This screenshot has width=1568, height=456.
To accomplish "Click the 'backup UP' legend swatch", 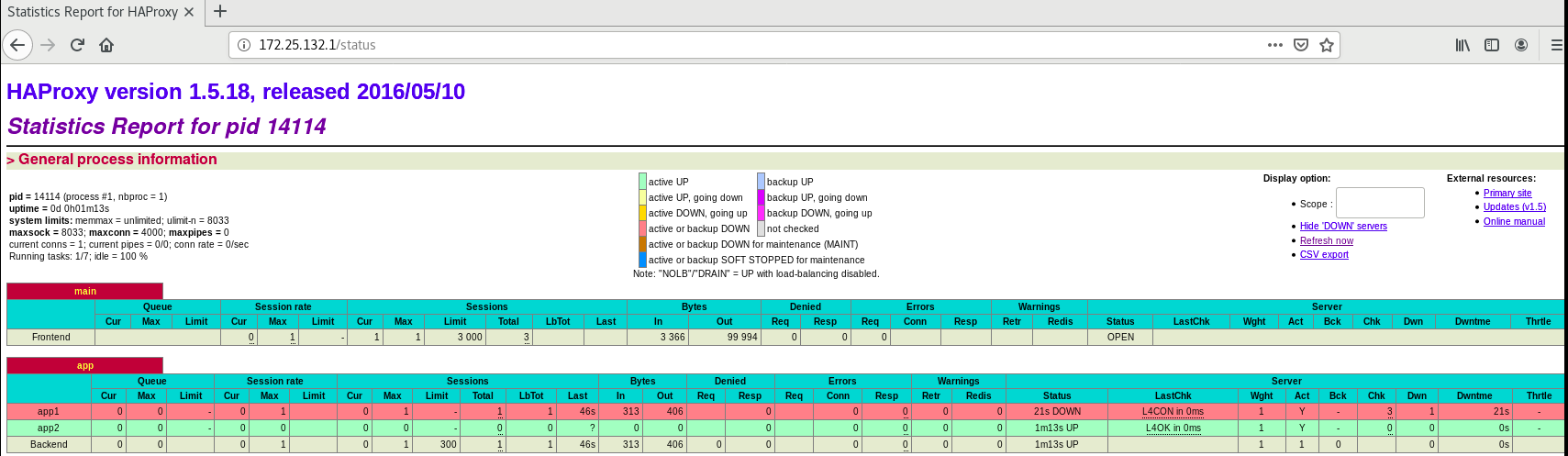I will click(x=761, y=182).
